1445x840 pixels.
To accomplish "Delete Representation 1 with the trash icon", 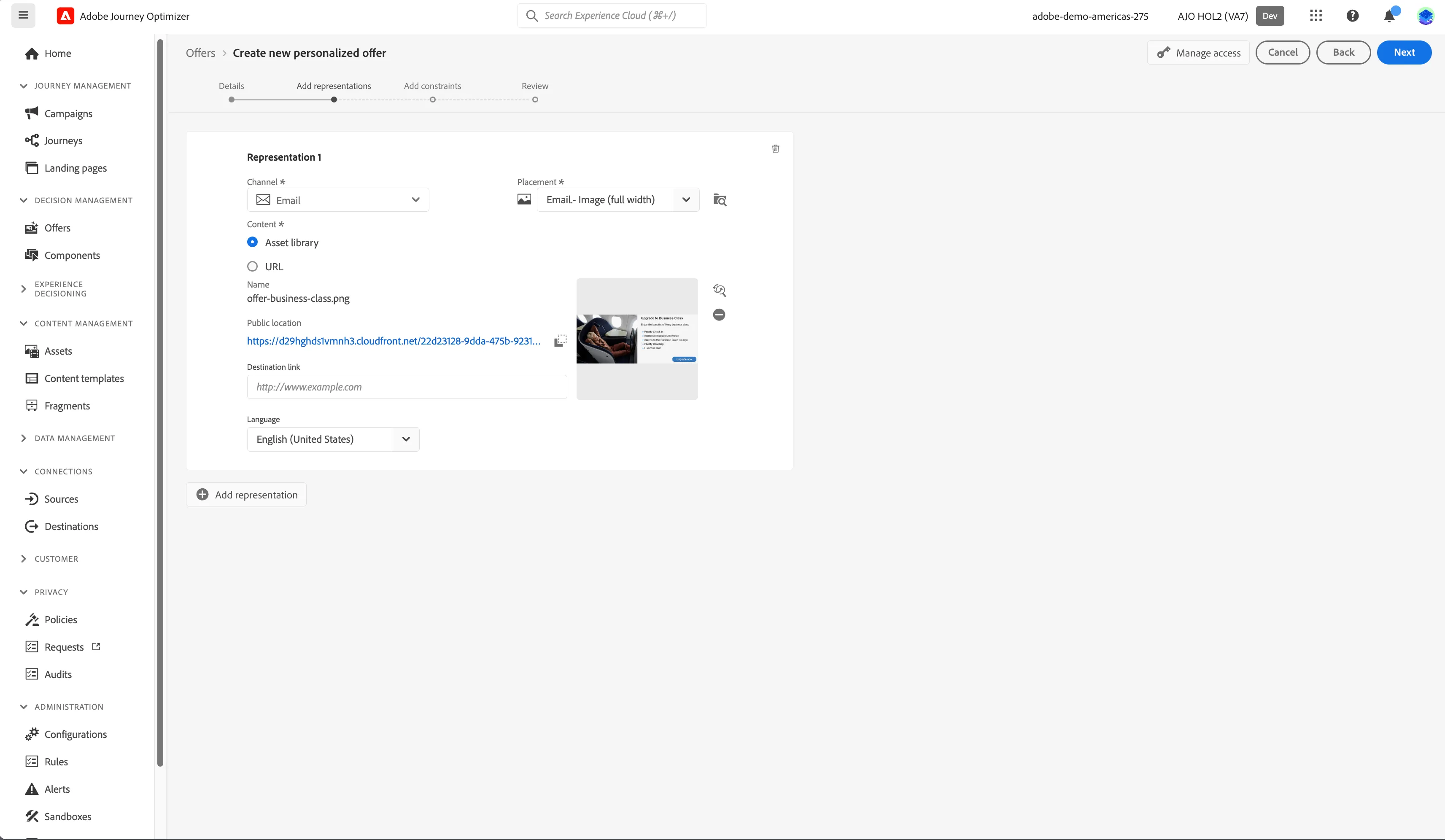I will click(x=775, y=148).
